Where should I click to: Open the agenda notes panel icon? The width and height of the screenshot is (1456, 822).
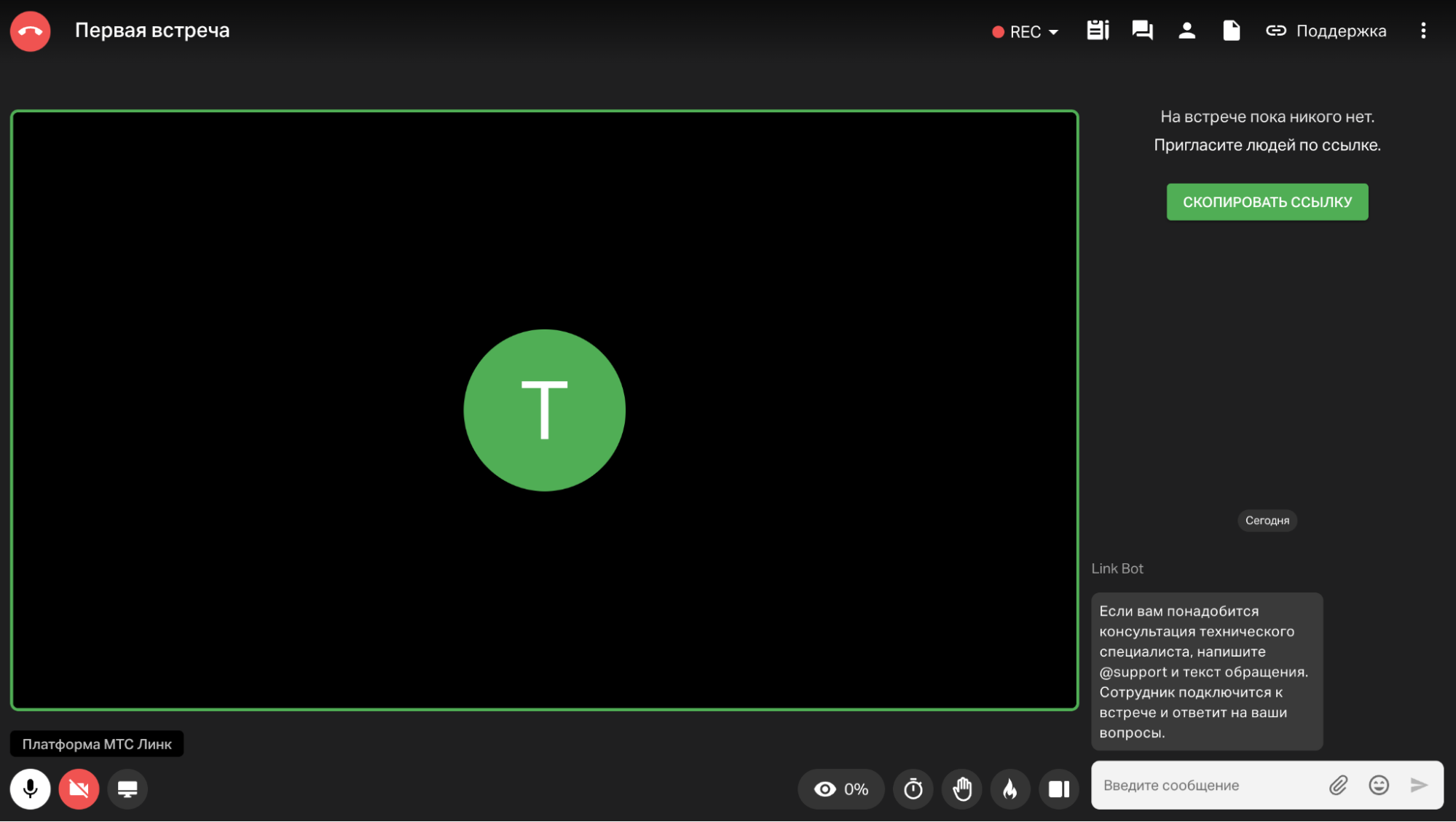coord(1098,31)
